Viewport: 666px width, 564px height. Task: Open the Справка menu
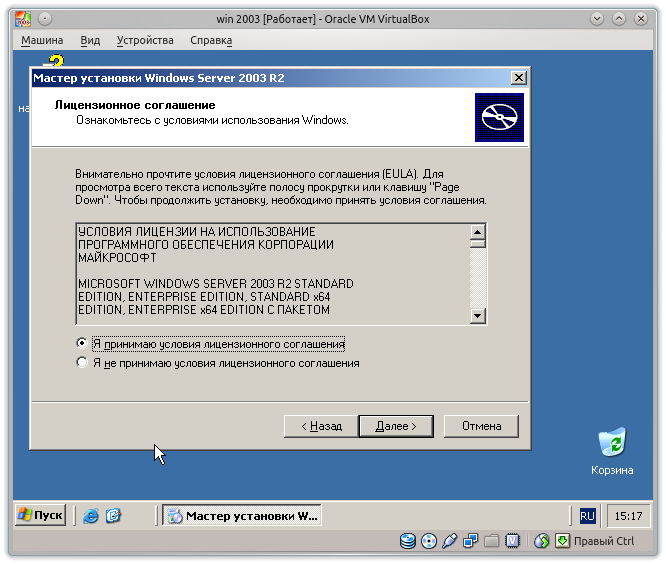tap(211, 40)
